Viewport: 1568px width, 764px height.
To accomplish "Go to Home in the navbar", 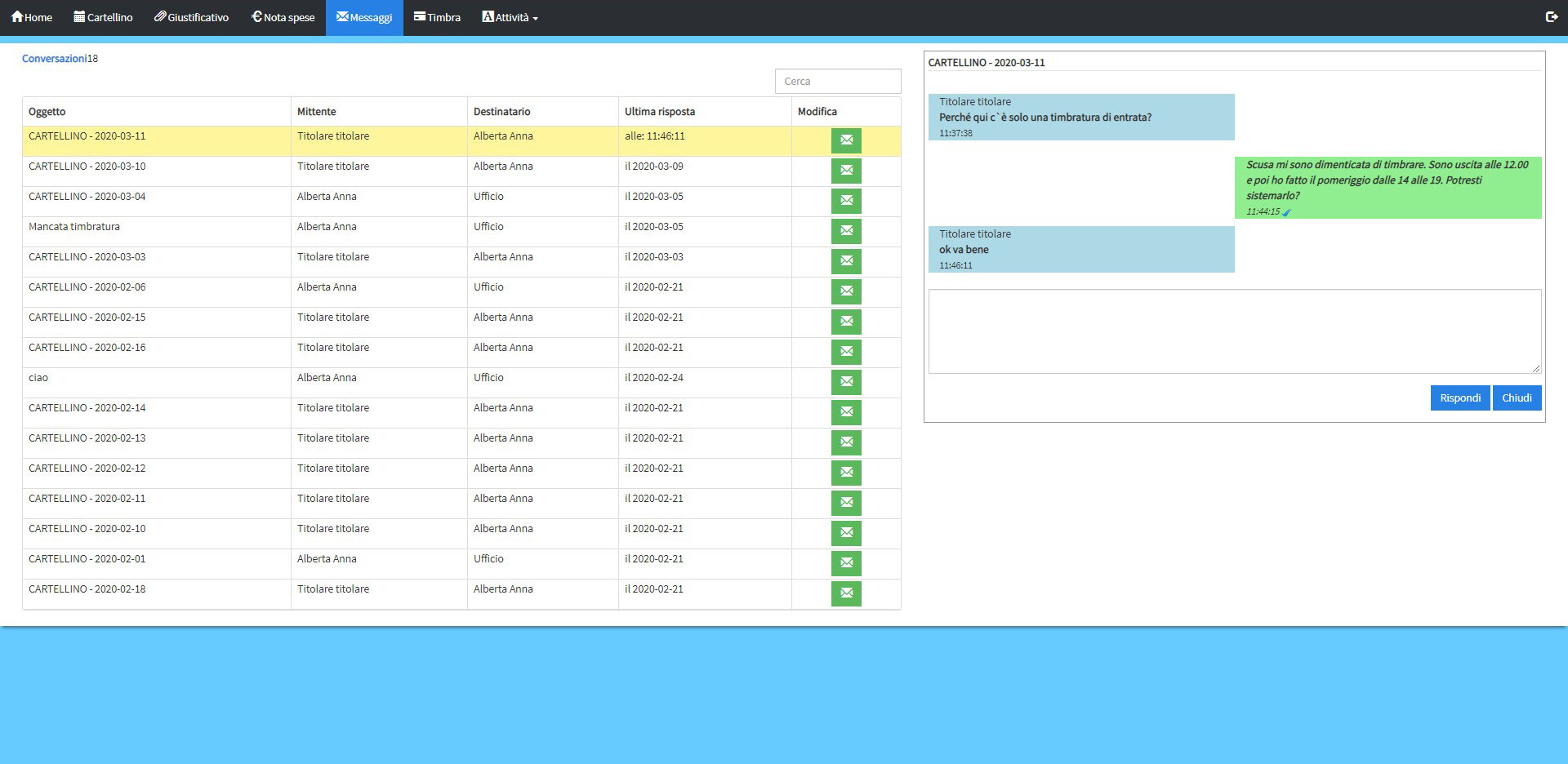I will click(32, 17).
